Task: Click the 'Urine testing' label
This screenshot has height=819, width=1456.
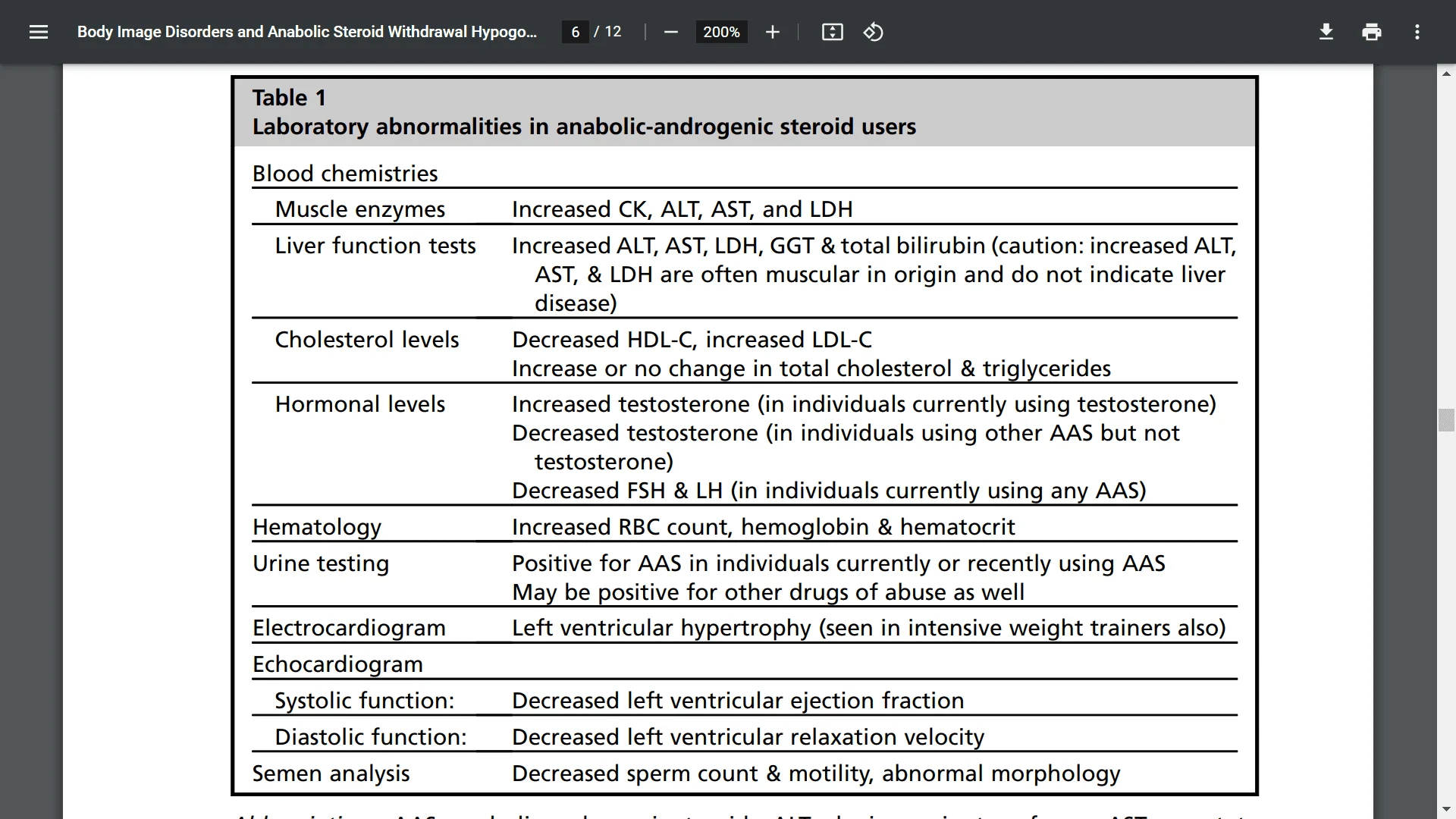Action: 321,563
